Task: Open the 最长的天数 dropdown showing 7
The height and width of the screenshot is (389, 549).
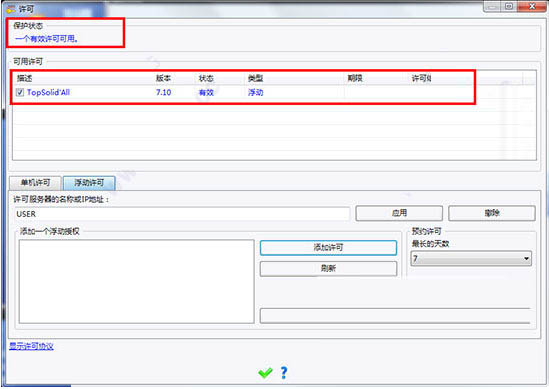Action: coord(471,259)
